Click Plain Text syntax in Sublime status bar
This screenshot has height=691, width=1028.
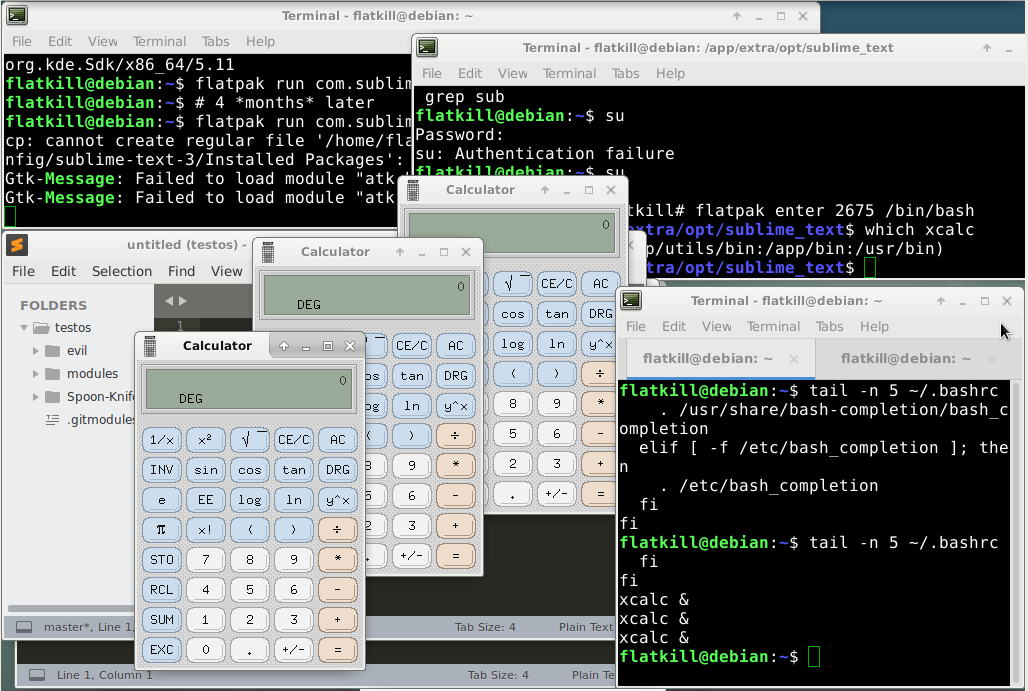click(x=585, y=627)
